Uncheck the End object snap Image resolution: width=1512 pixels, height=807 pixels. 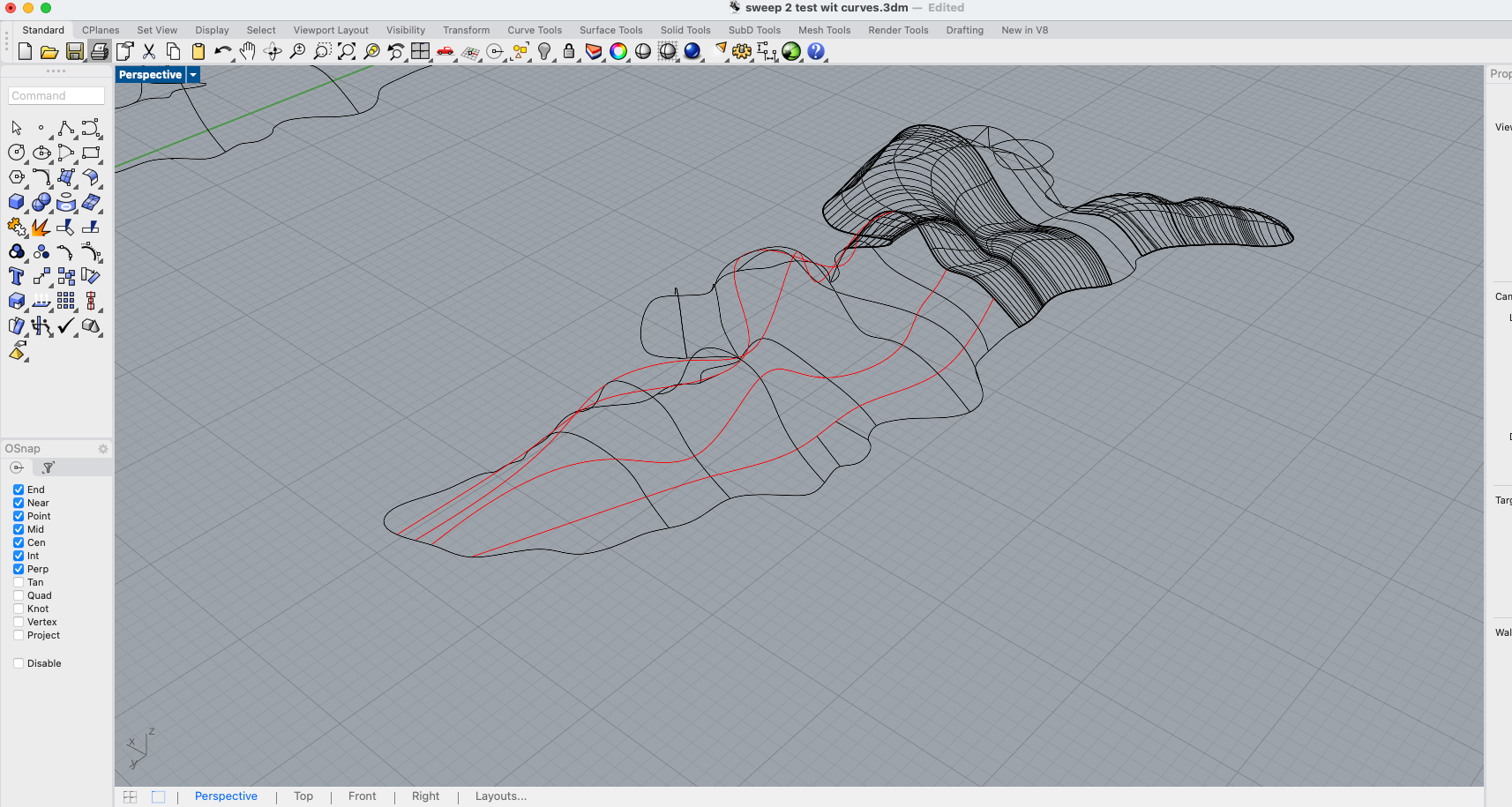(19, 489)
